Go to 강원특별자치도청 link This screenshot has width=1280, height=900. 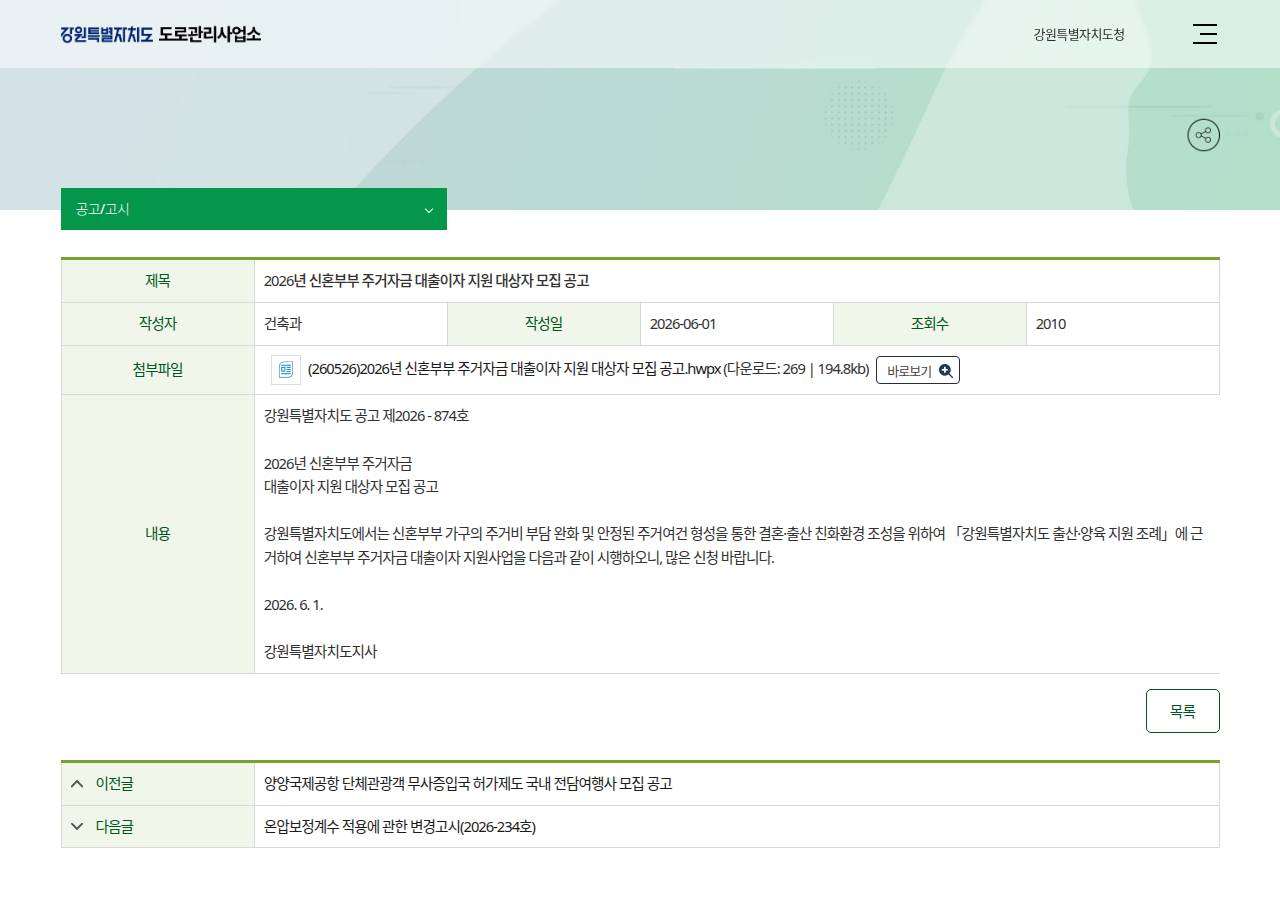click(x=1079, y=34)
